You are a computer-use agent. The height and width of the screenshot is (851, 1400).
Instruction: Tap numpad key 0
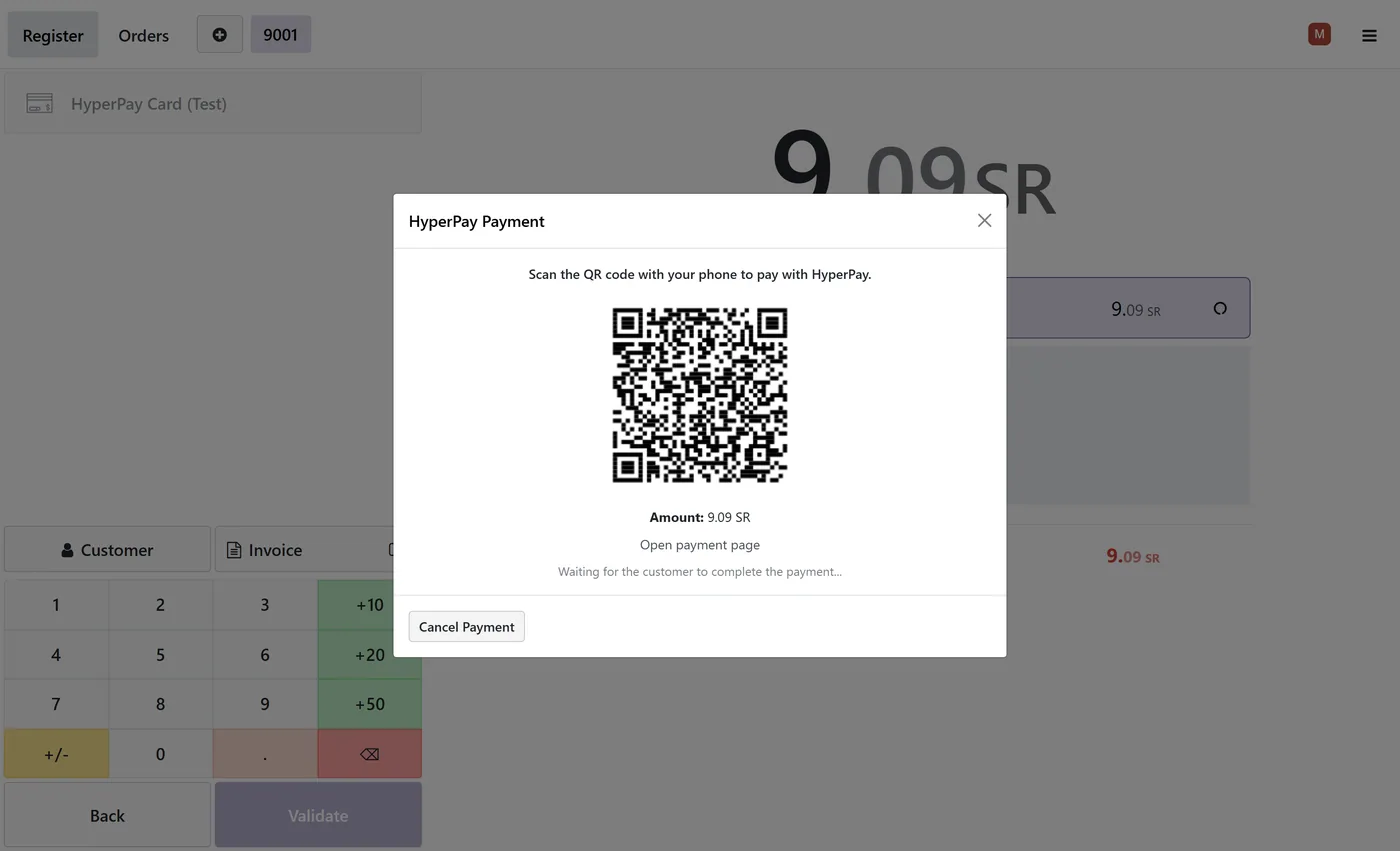tap(160, 754)
